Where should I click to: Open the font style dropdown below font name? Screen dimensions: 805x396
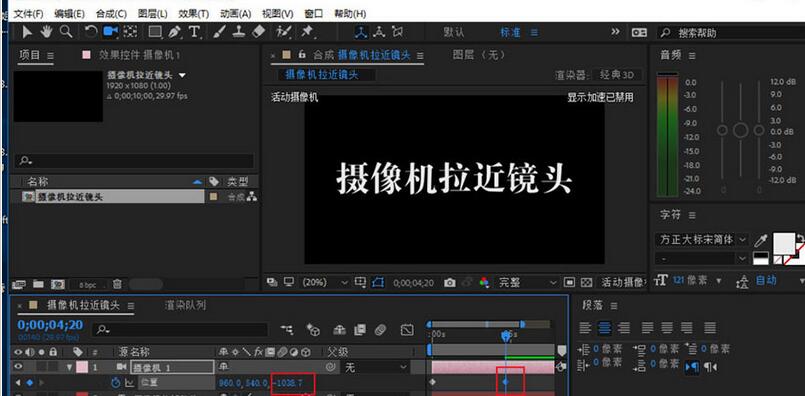click(701, 258)
